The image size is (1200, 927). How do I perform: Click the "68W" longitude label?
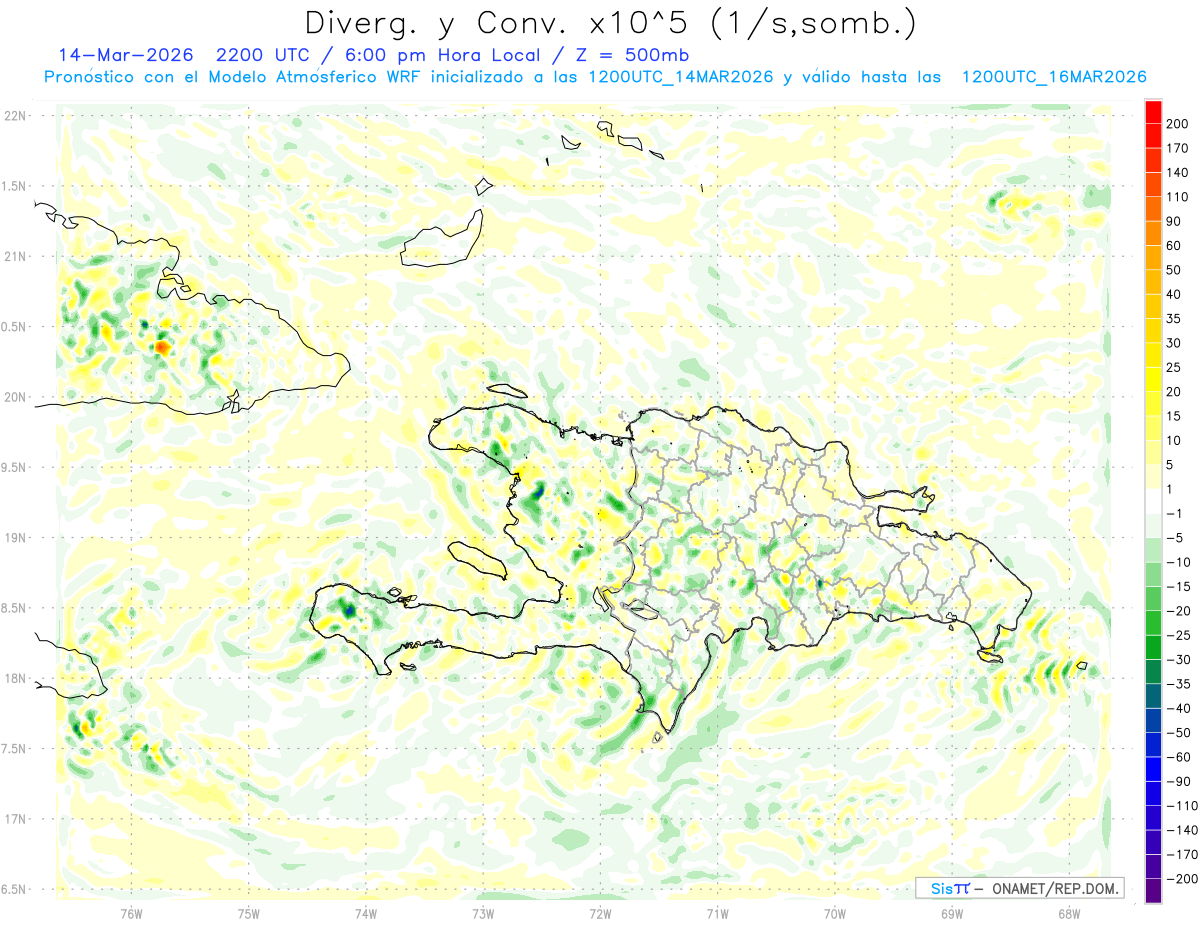pyautogui.click(x=1069, y=914)
